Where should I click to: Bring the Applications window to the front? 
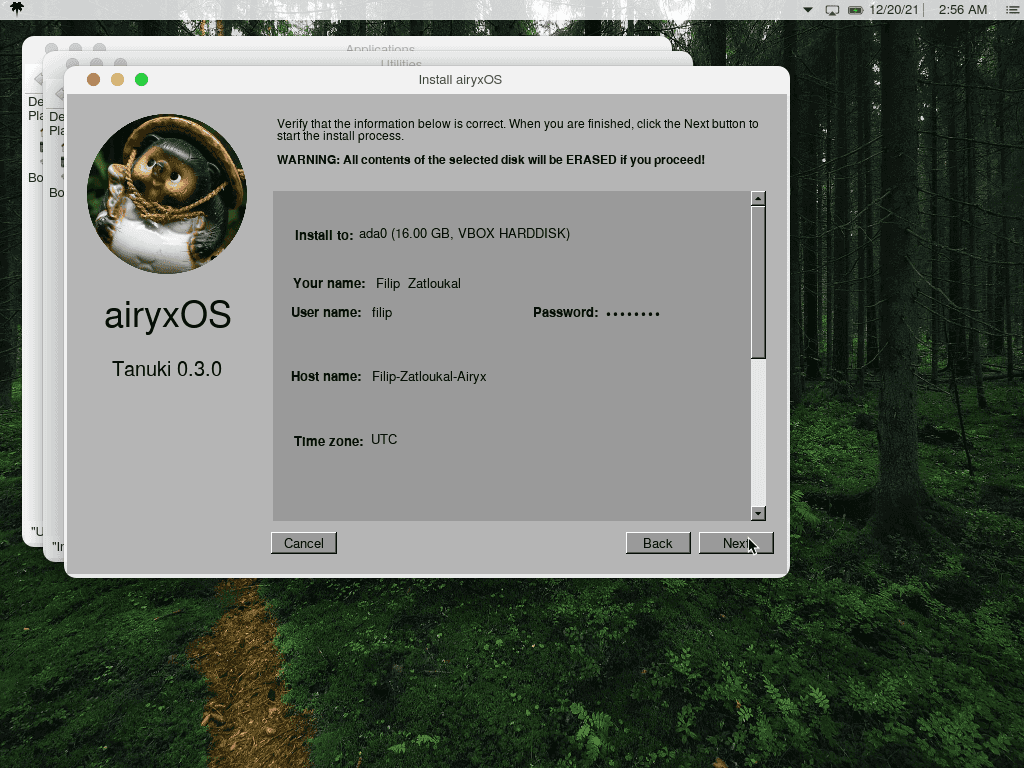(x=380, y=48)
